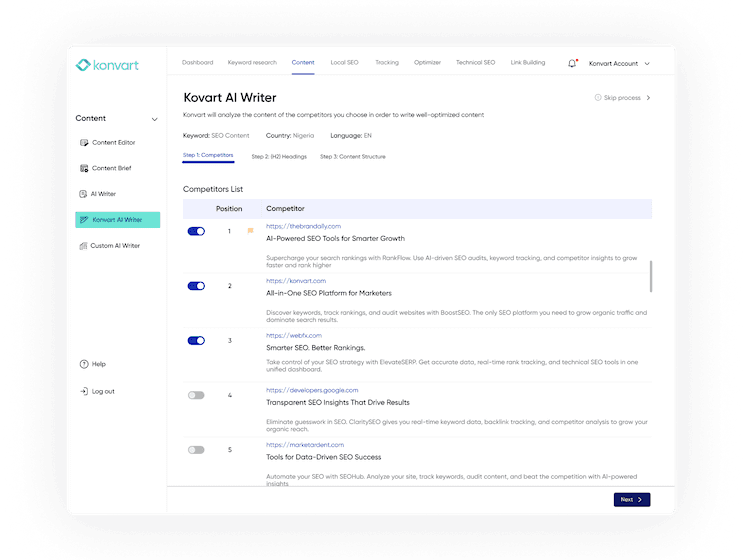This screenshot has width=743, height=560.
Task: Open AI Writer in sidebar
Action: click(x=103, y=194)
